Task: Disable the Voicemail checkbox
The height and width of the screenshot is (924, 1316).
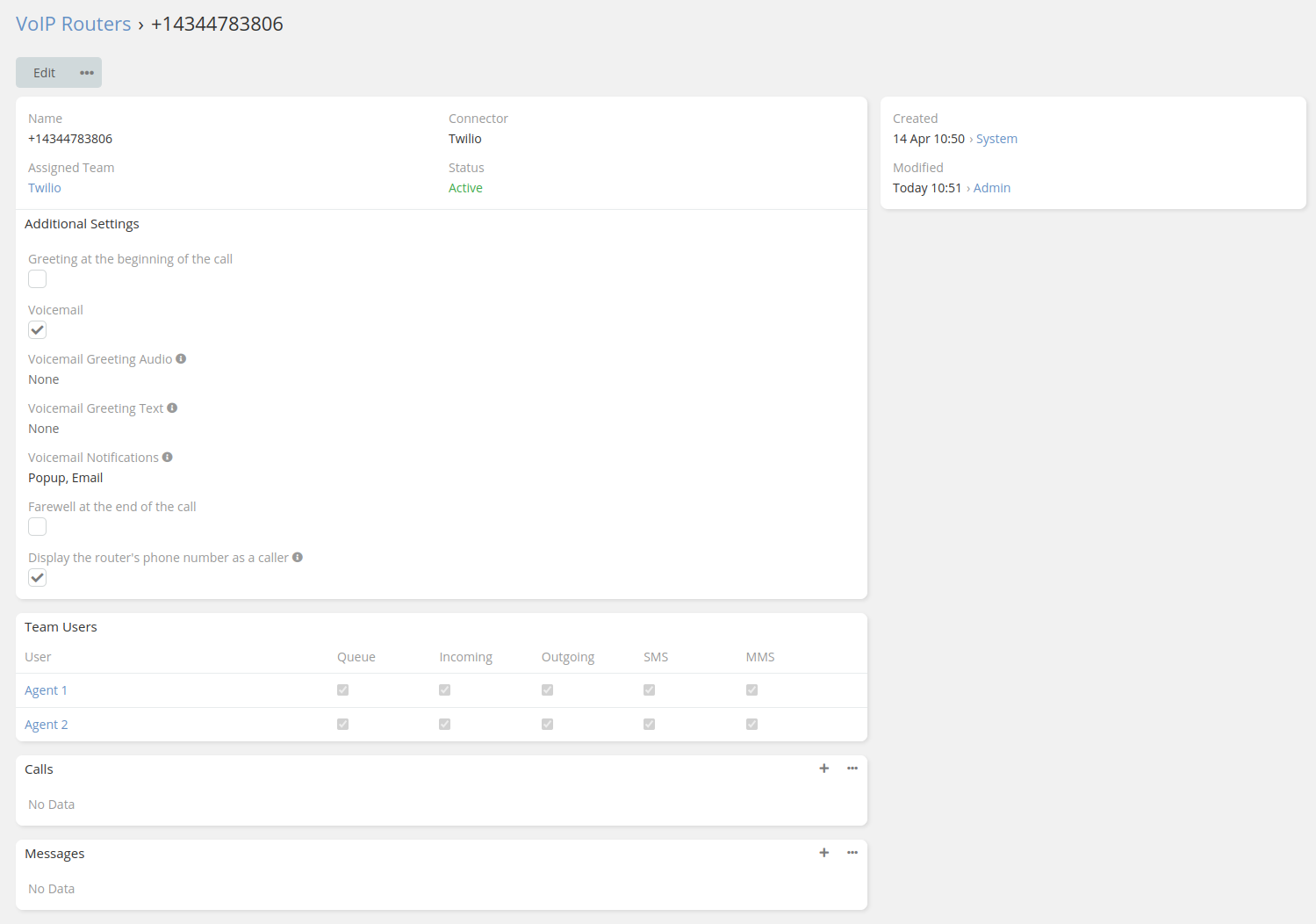Action: click(x=37, y=329)
